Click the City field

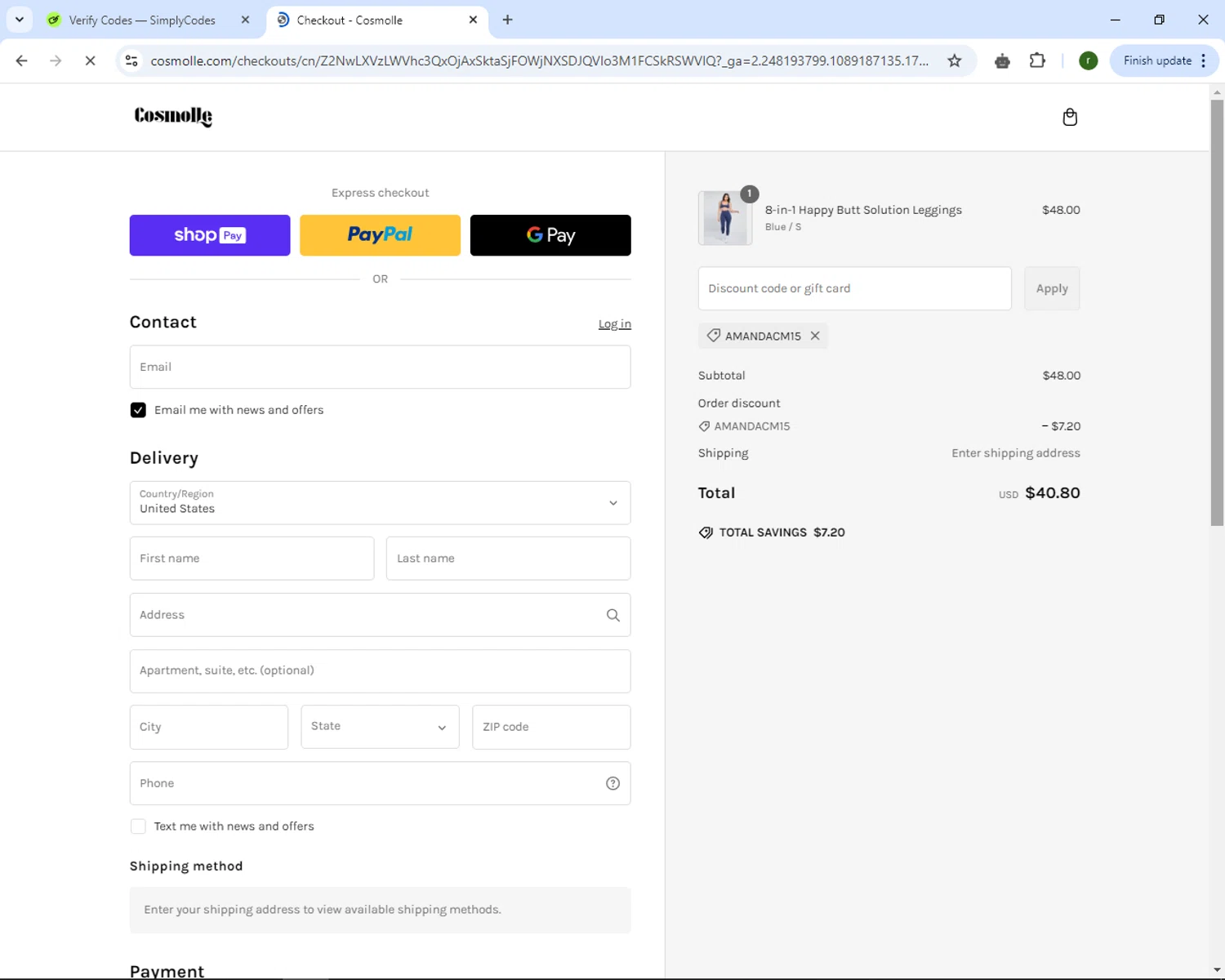point(209,727)
